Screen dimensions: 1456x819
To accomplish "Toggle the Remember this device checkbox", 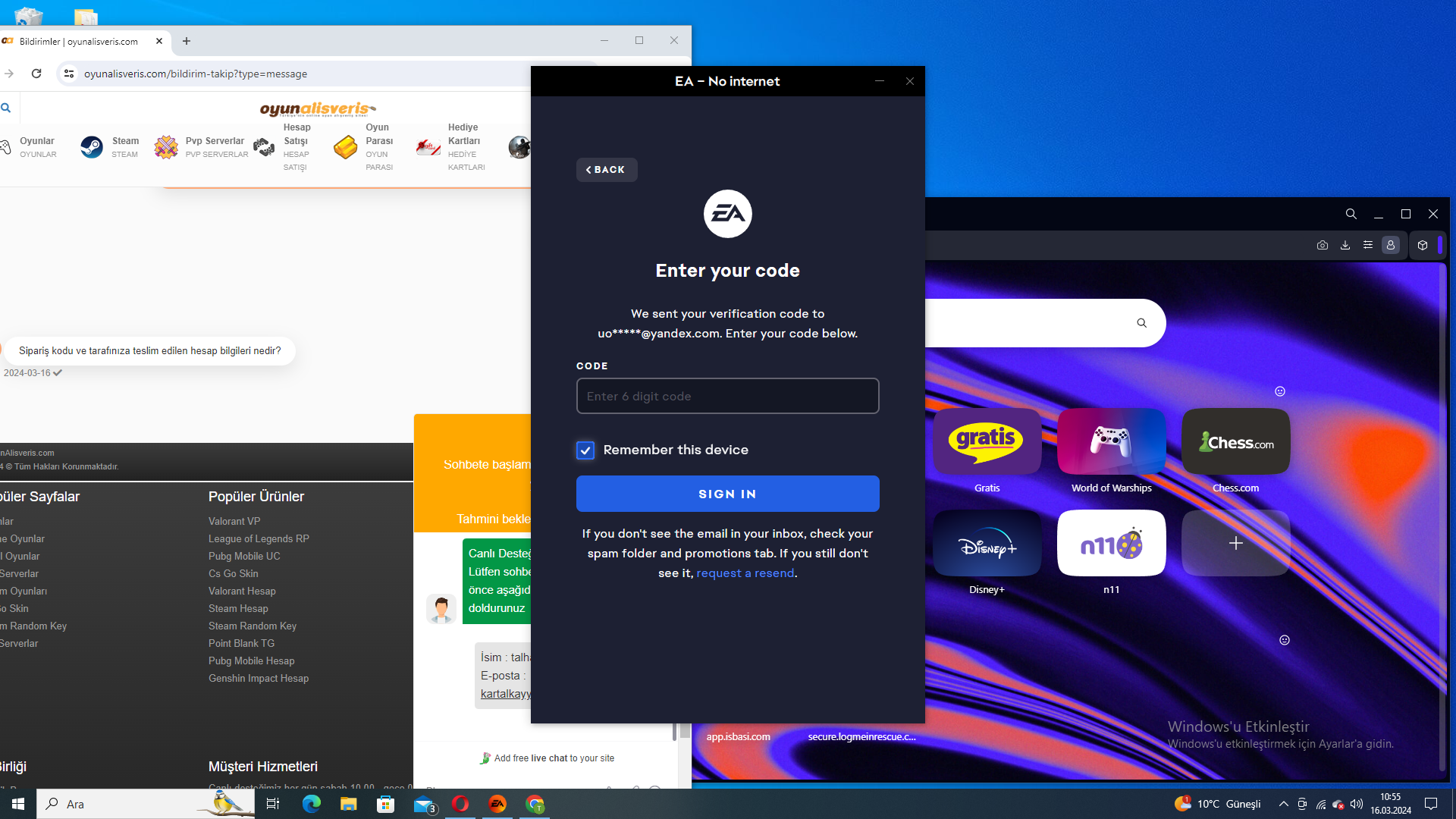I will (x=585, y=450).
